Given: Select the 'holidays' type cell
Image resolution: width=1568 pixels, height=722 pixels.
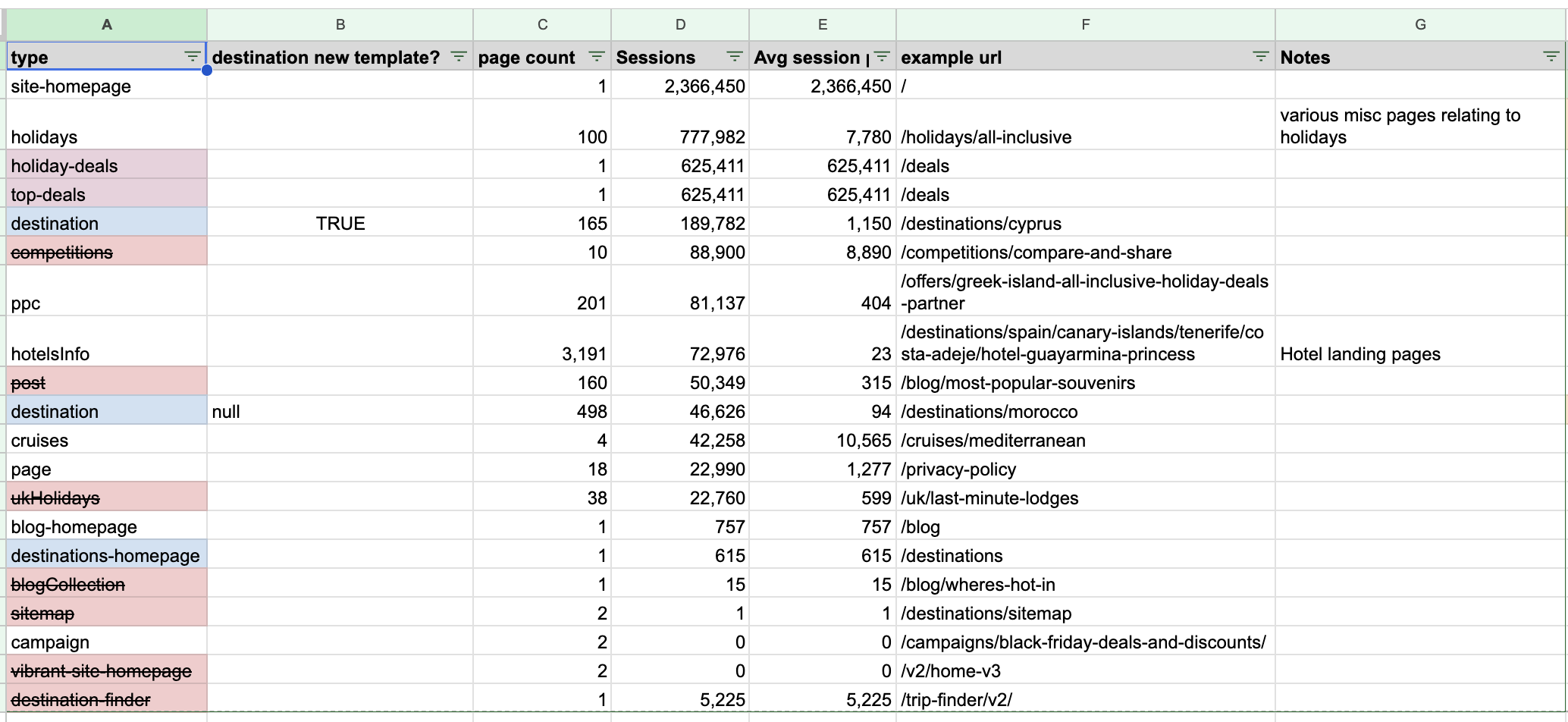Looking at the screenshot, I should [x=107, y=124].
